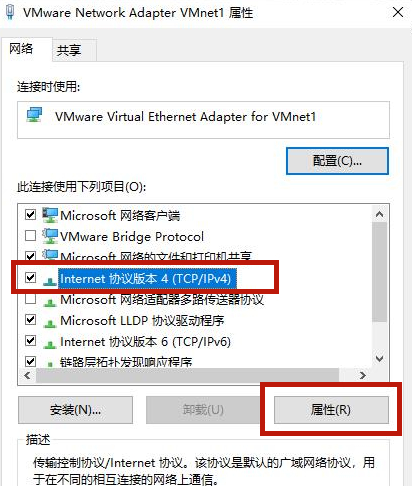Uncheck Internet 协议版本 6 (TCP/IPv6)
412x486 pixels.
coord(31,341)
